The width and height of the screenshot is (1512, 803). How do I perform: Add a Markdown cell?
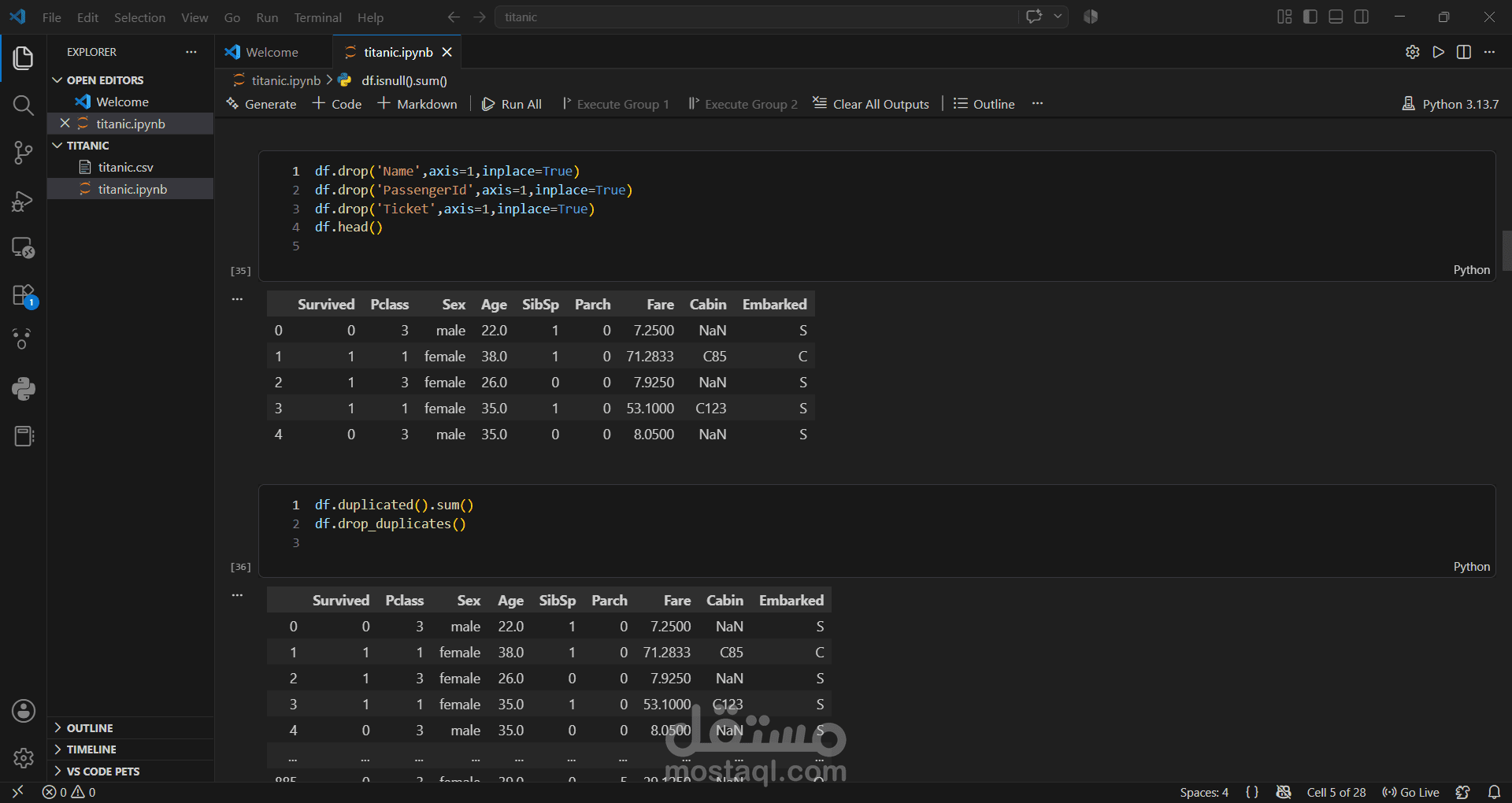tap(417, 104)
